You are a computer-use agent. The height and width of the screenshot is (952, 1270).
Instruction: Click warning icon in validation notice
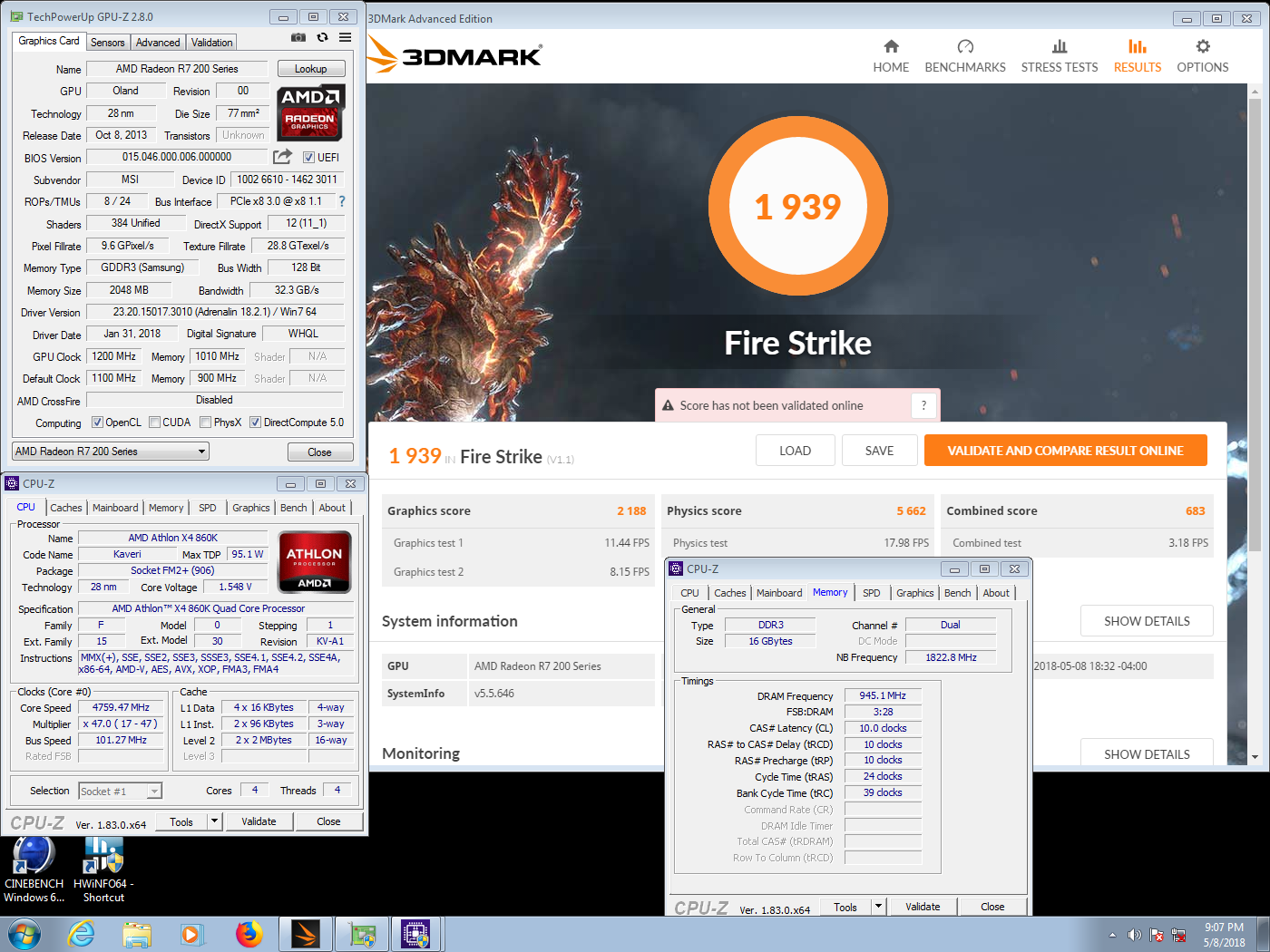click(x=668, y=405)
